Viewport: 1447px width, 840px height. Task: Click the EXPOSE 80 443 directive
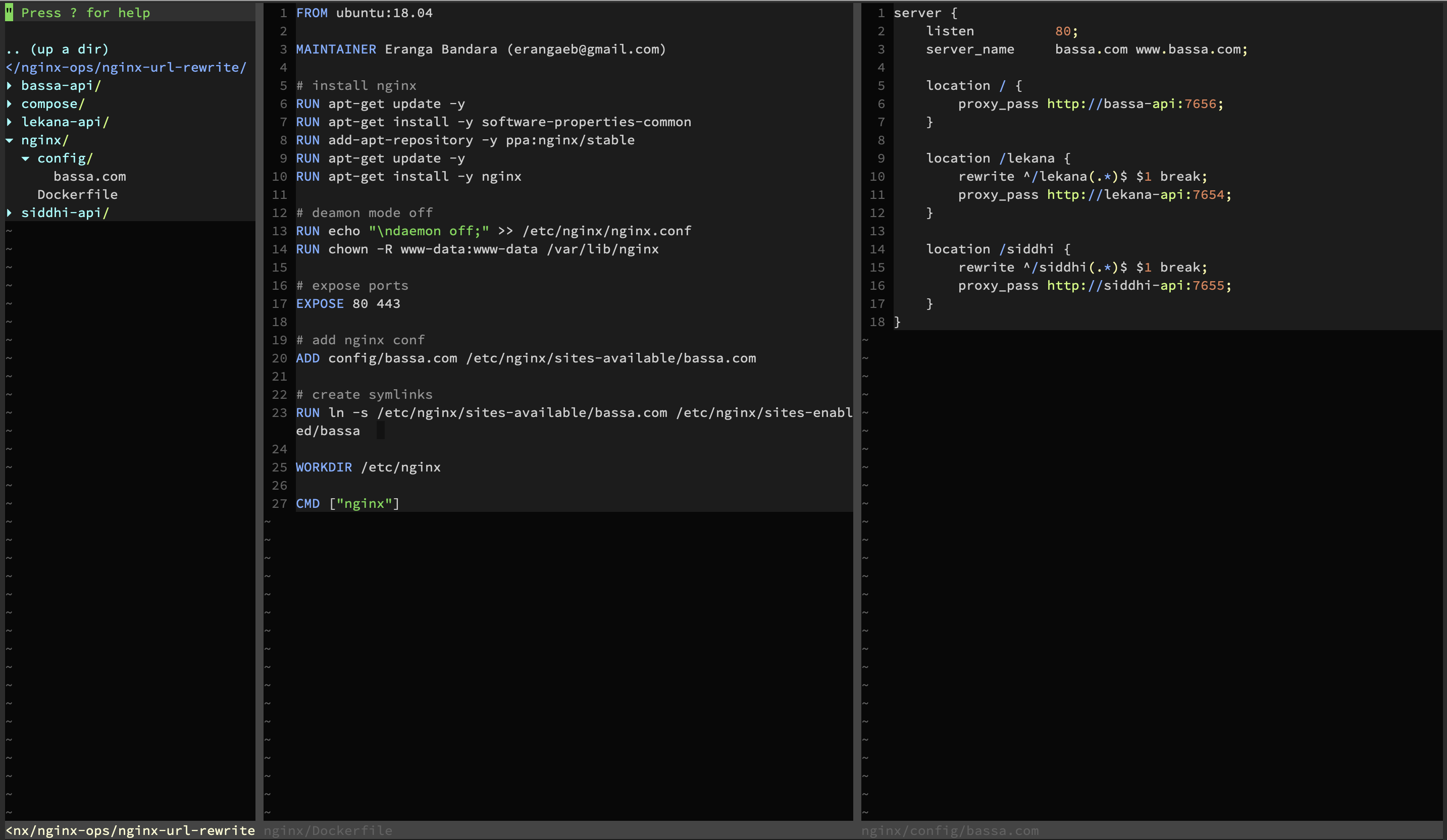click(x=348, y=303)
